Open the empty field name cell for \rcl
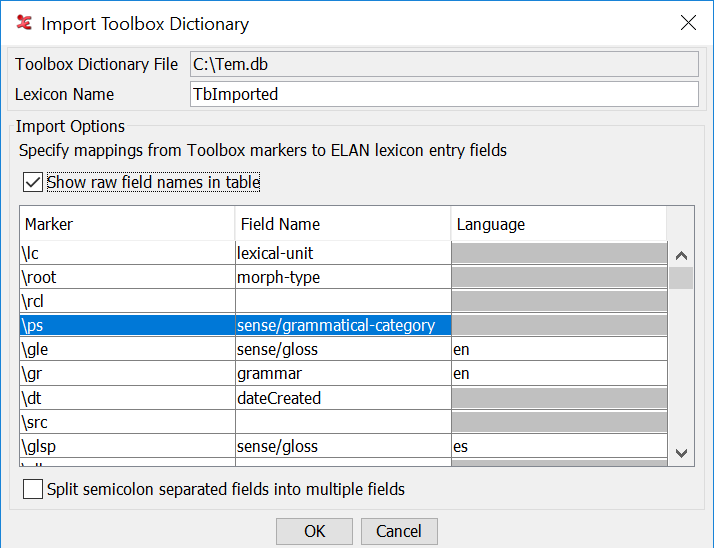The width and height of the screenshot is (714, 548). (342, 301)
